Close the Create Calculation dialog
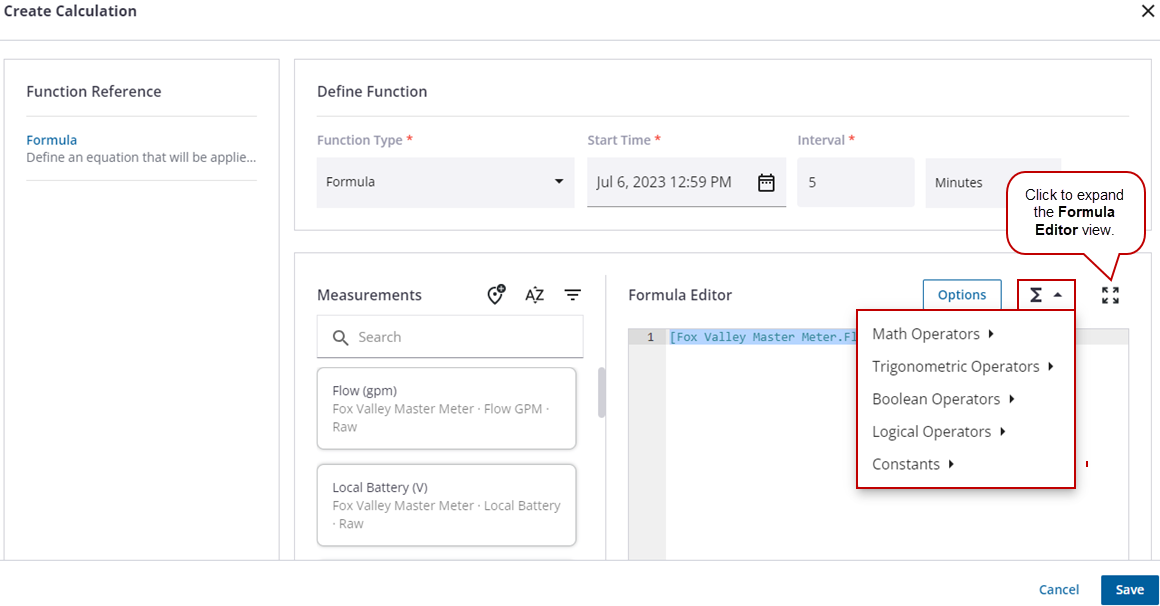This screenshot has height=606, width=1160. [1147, 11]
